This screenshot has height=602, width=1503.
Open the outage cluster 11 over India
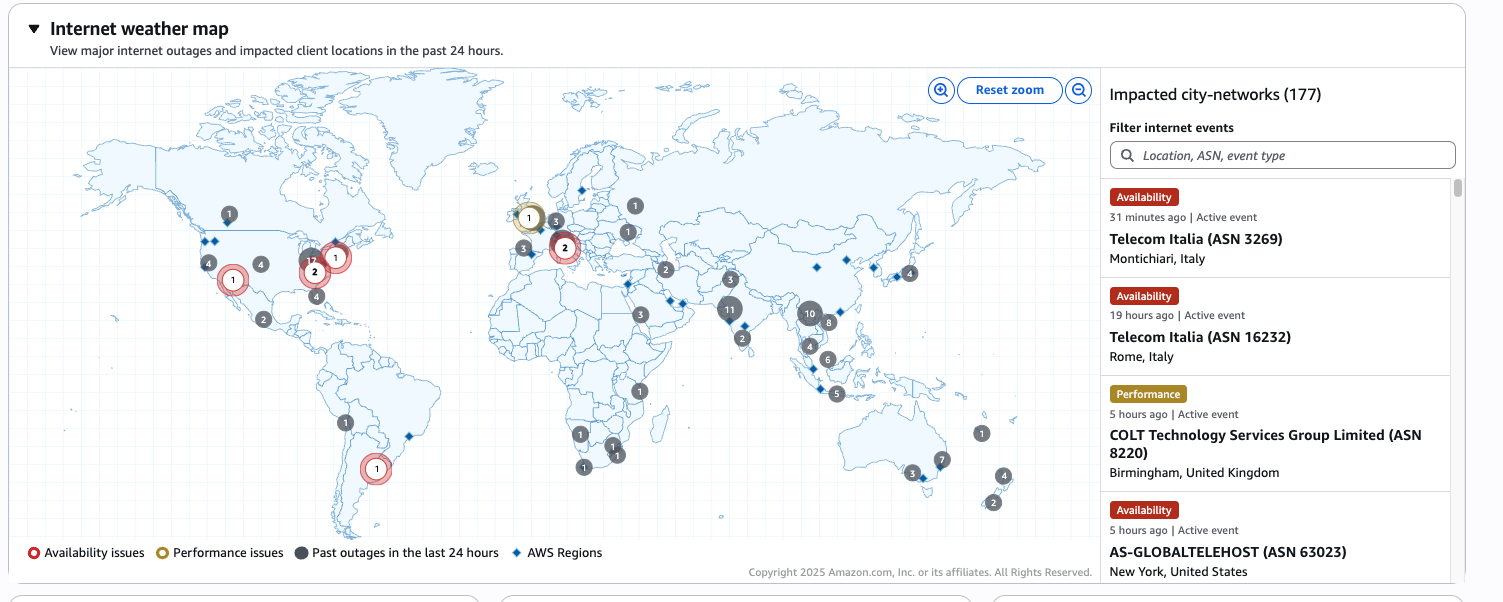[730, 310]
